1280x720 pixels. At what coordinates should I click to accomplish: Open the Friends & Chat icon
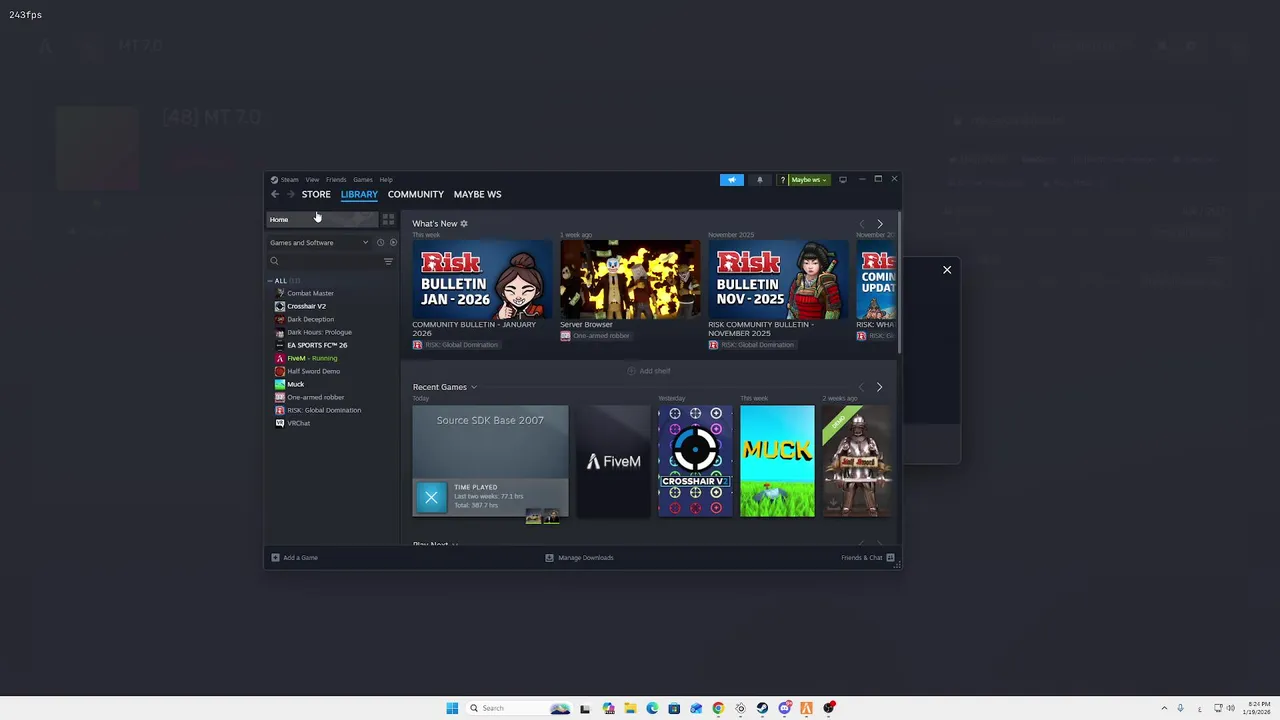890,558
